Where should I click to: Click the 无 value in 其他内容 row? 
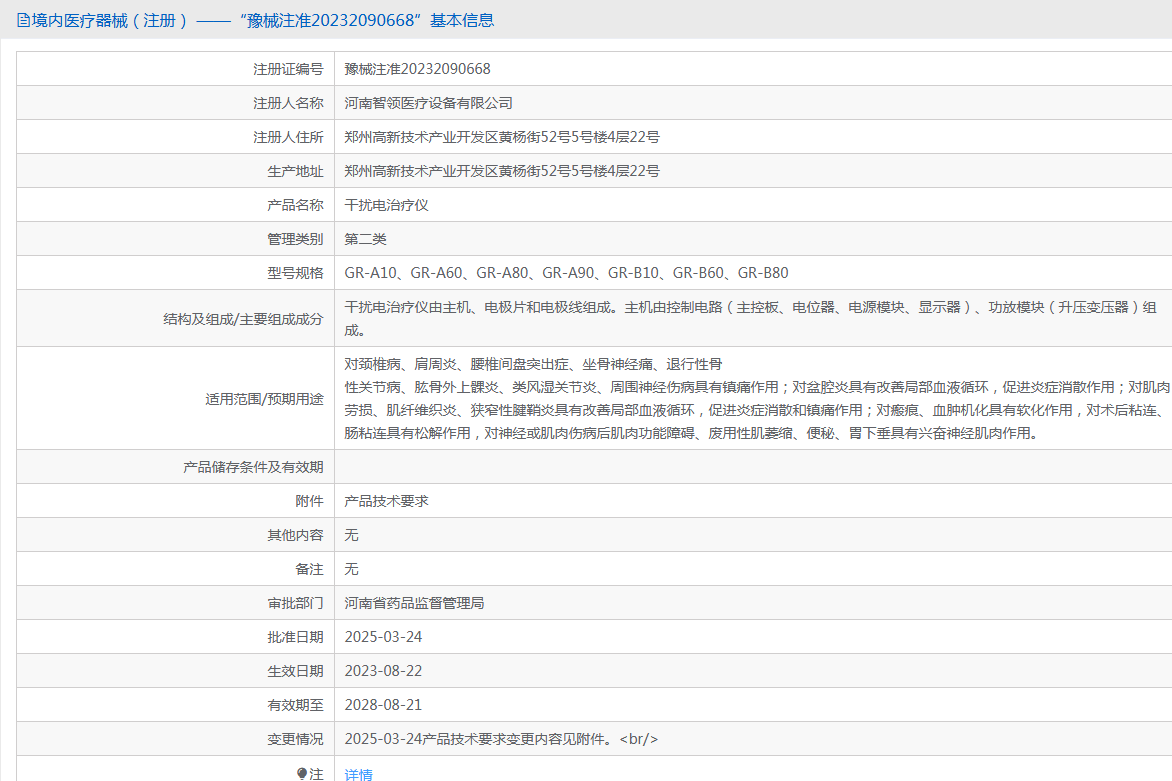351,535
